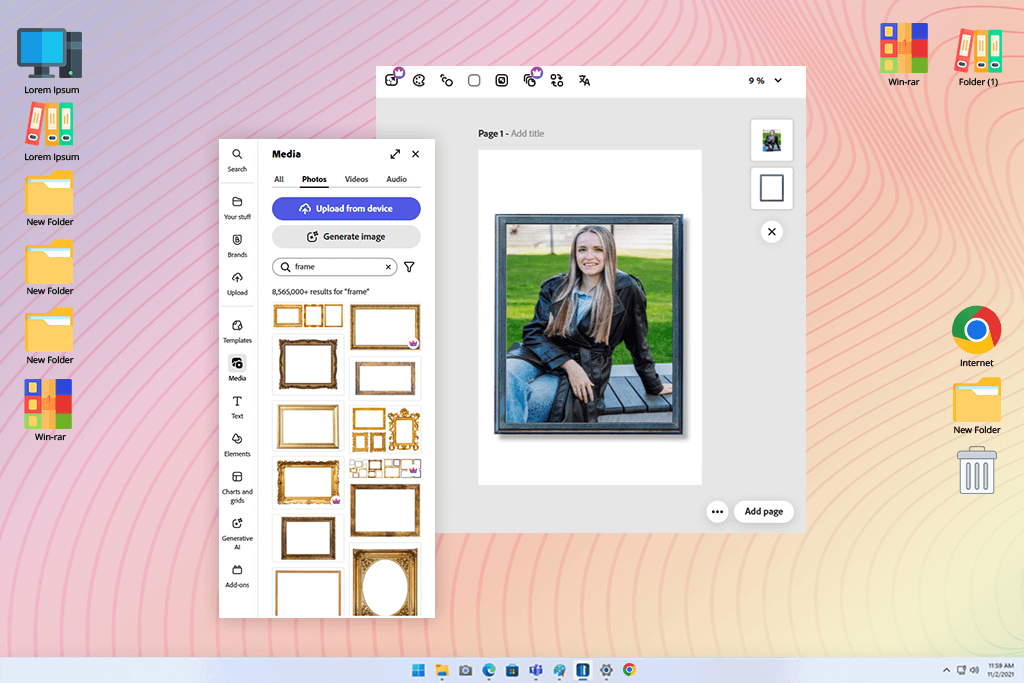This screenshot has height=683, width=1024.
Task: Show hidden system tray icons
Action: (946, 670)
